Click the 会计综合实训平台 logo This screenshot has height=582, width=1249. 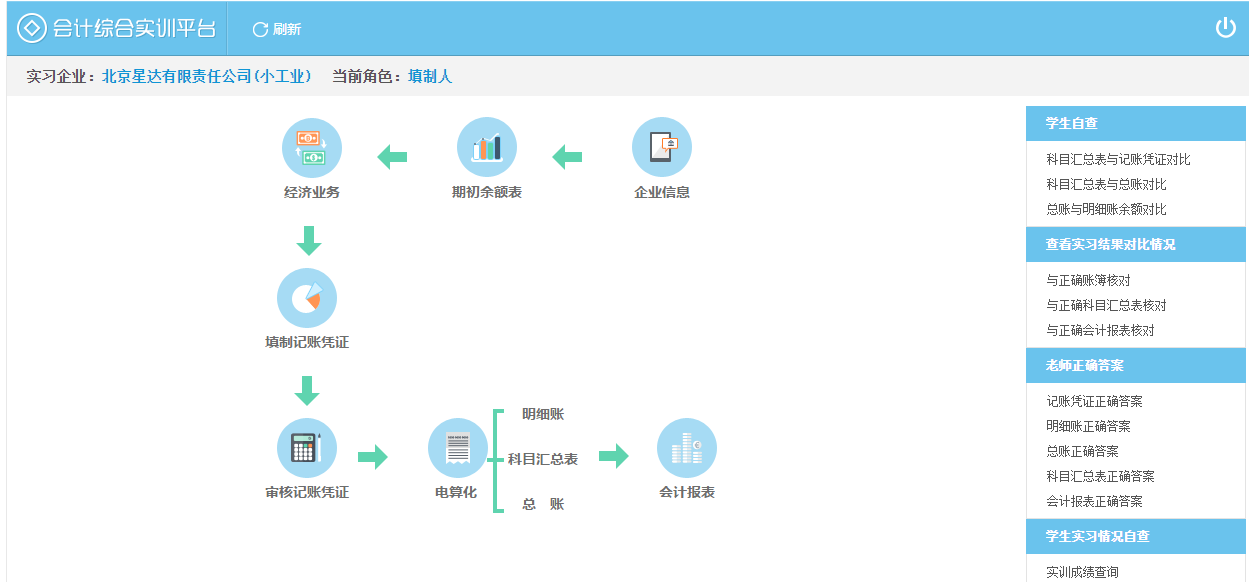[116, 28]
